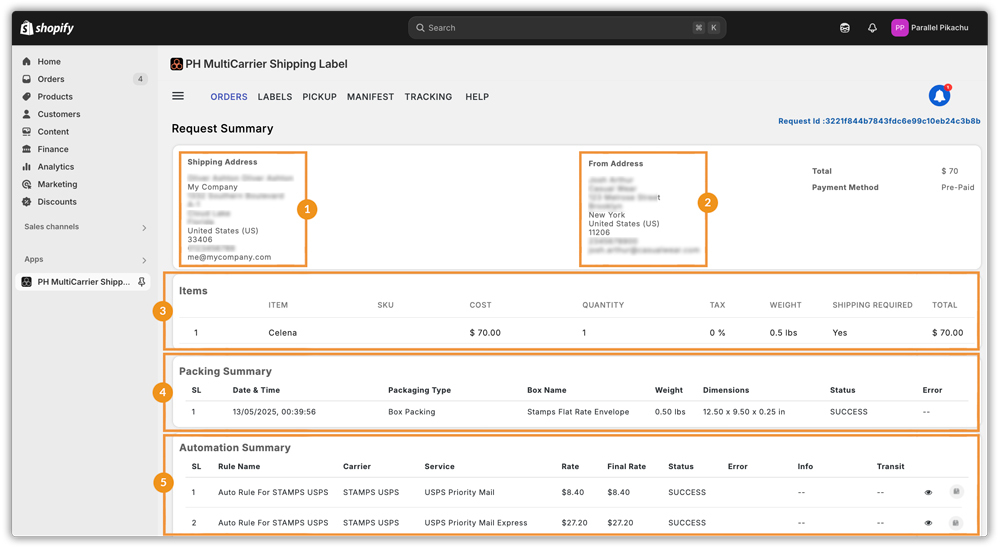Expand Apps section chevron

point(144,260)
